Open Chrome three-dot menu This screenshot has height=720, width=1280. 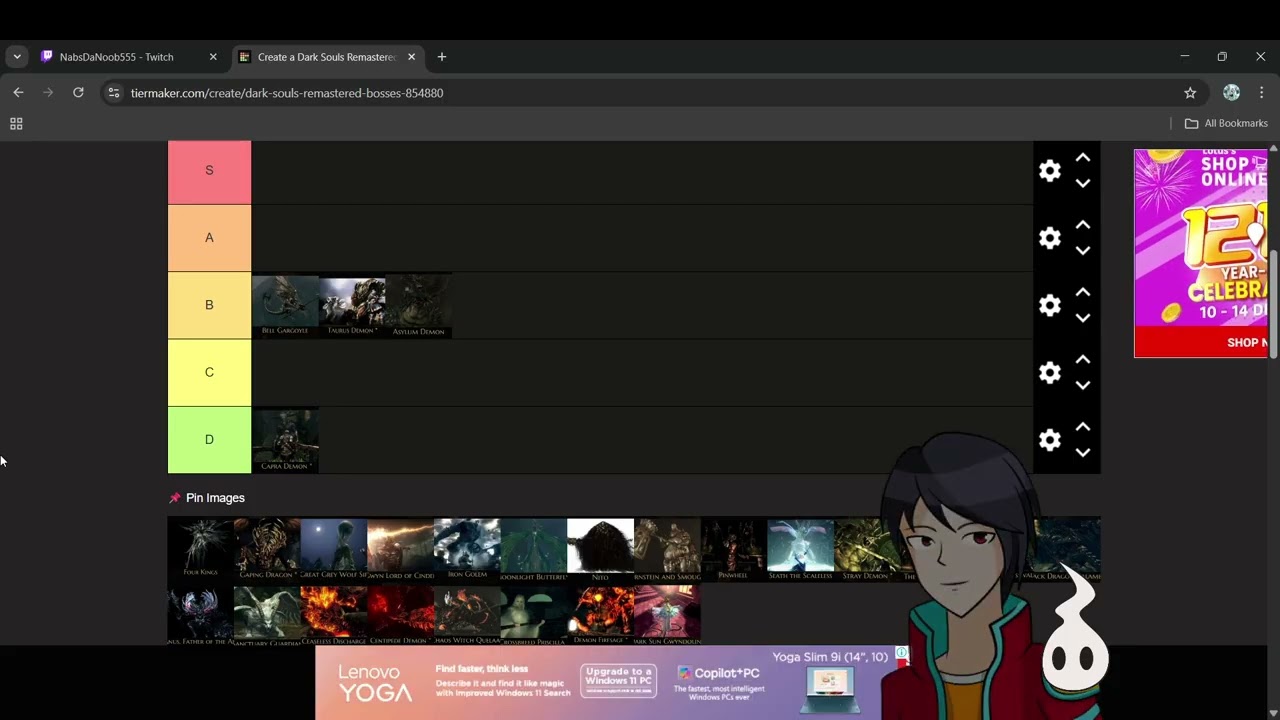[1261, 93]
